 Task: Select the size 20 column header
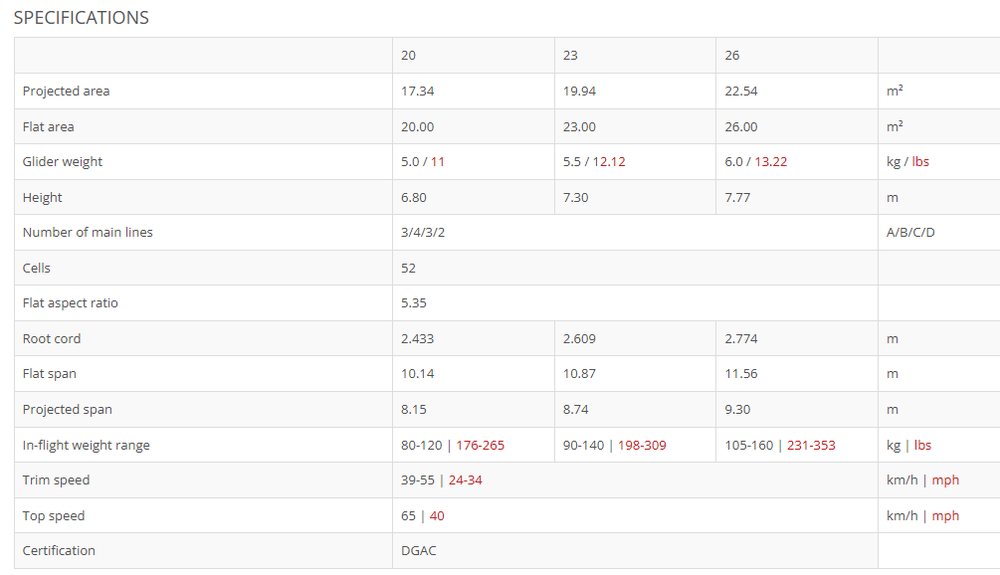(x=408, y=55)
